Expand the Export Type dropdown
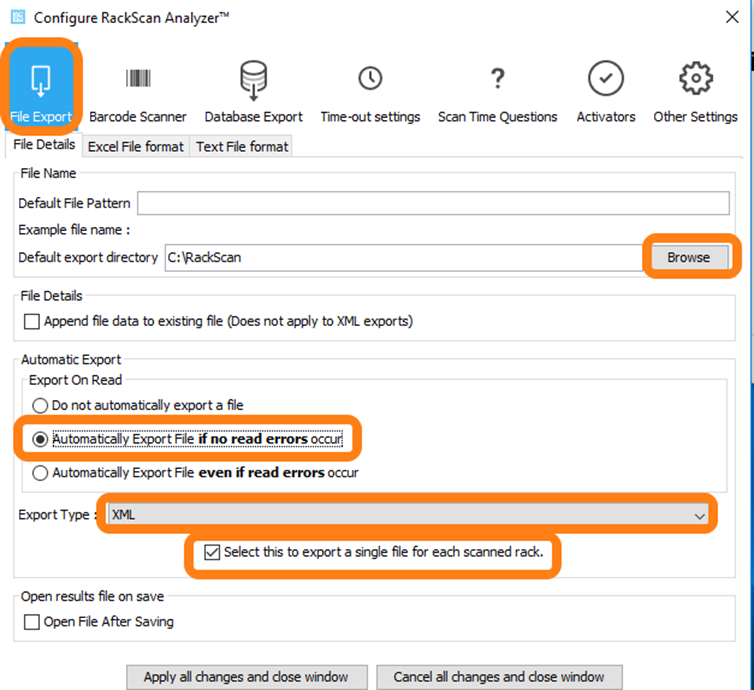754x690 pixels. (699, 515)
